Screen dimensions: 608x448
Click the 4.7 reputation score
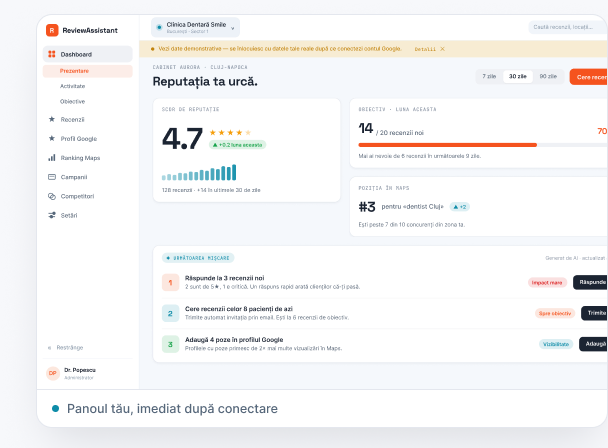pos(182,138)
